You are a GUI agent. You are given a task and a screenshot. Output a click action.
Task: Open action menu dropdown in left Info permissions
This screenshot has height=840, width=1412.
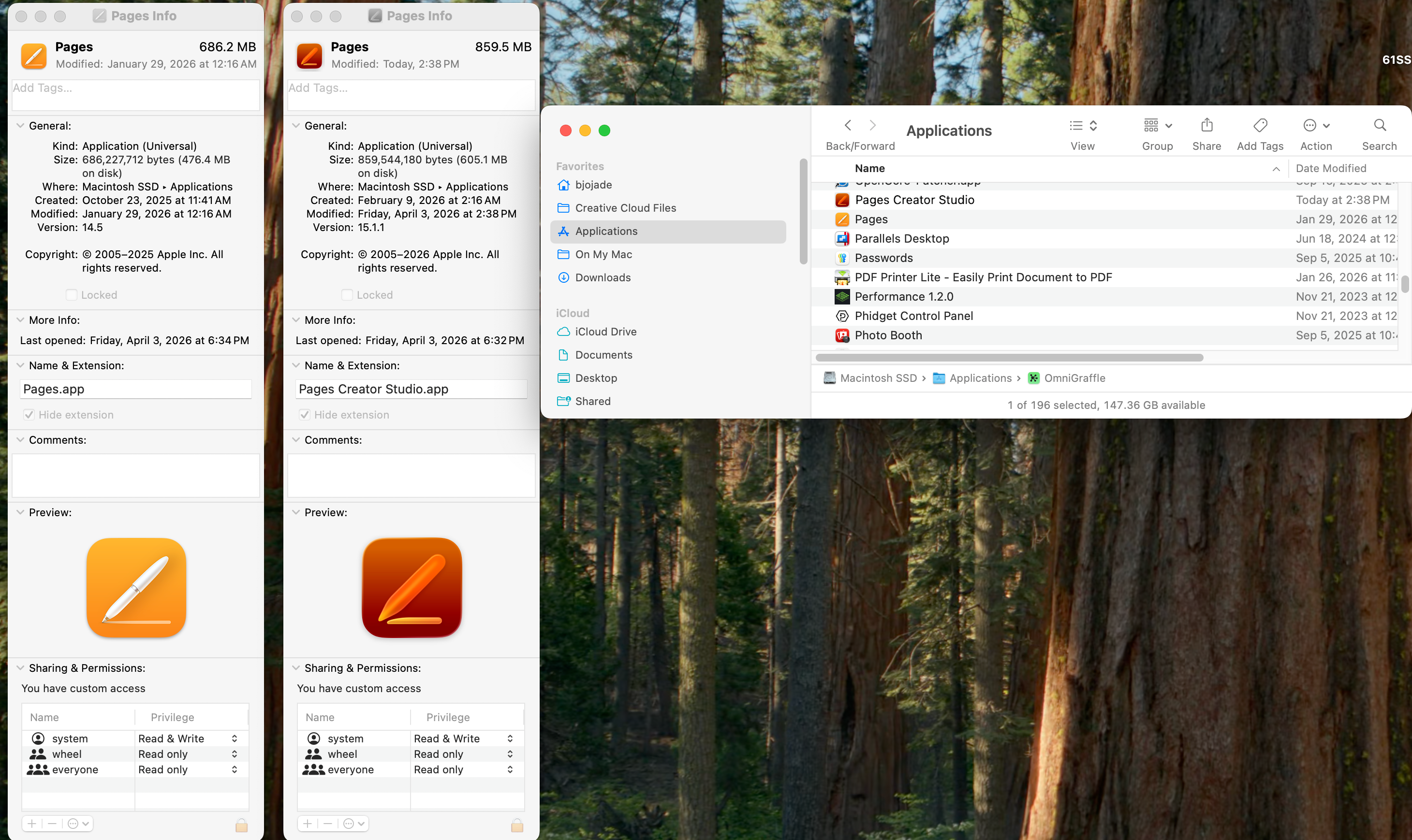click(78, 824)
